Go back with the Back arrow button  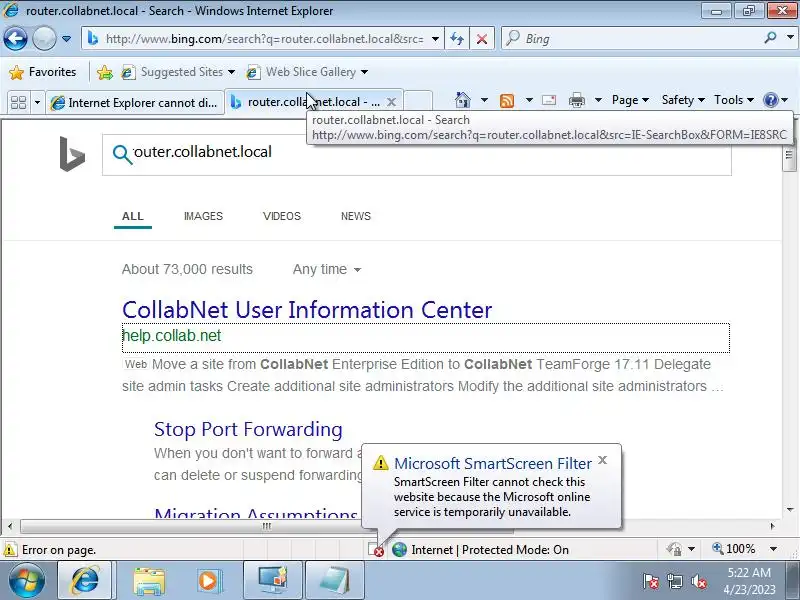[15, 38]
